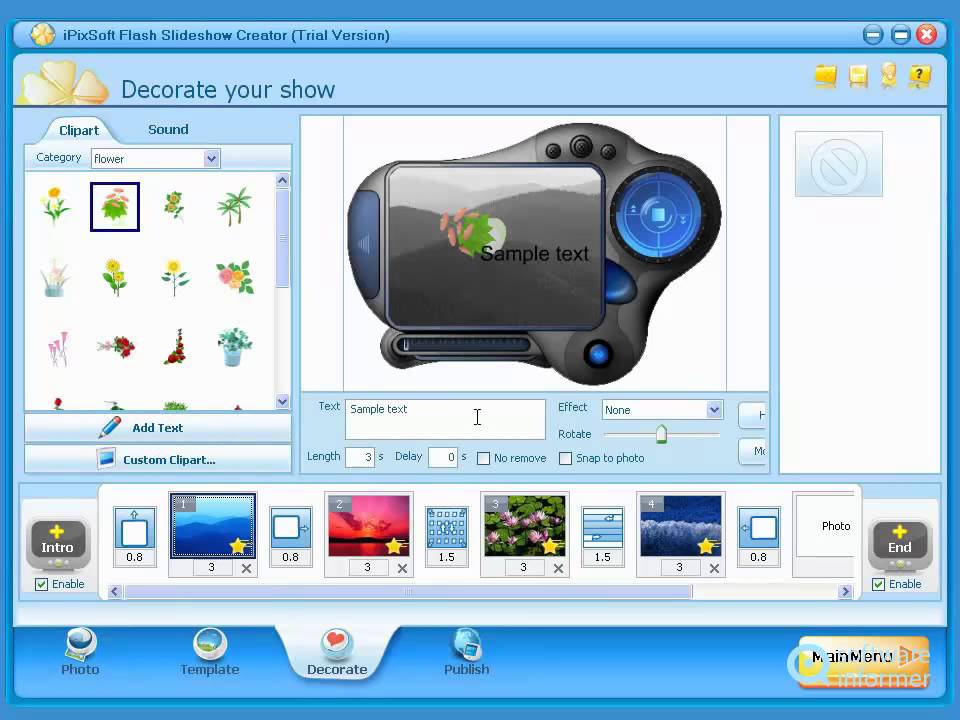Click the registration ribbon icon
This screenshot has width=960, height=720.
[x=888, y=76]
